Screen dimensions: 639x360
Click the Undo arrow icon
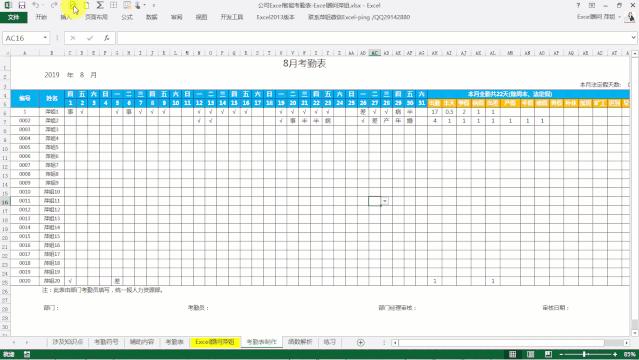click(x=36, y=5)
